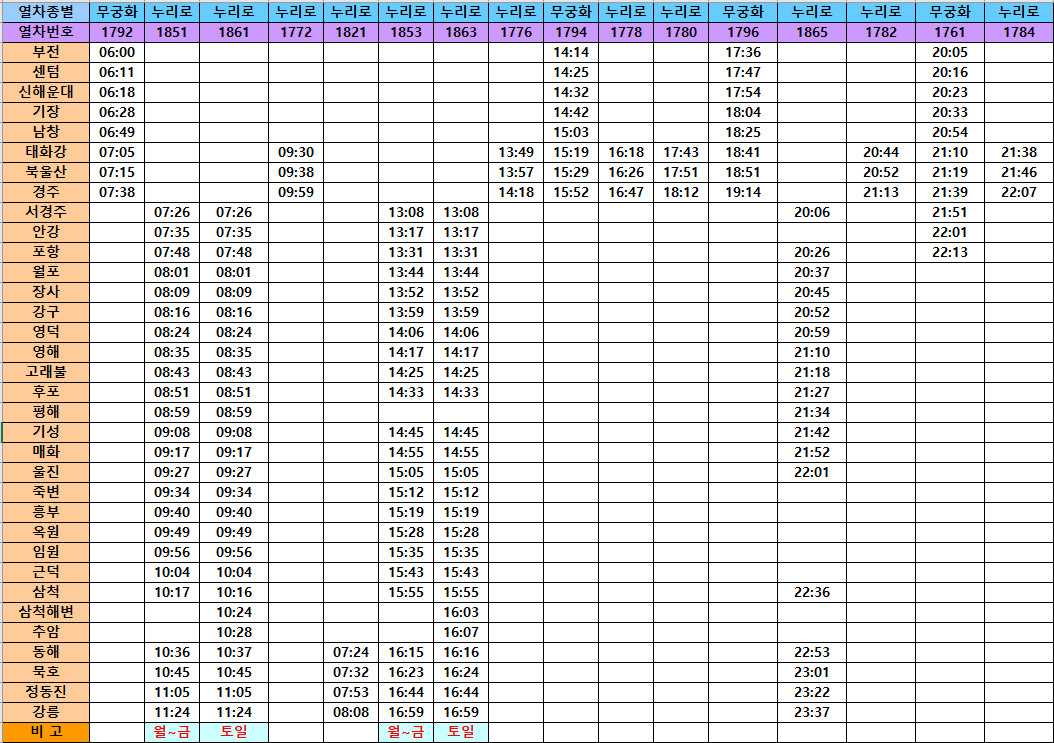Click the 13:49 time for train 1776
This screenshot has height=743, width=1054.
(x=516, y=152)
